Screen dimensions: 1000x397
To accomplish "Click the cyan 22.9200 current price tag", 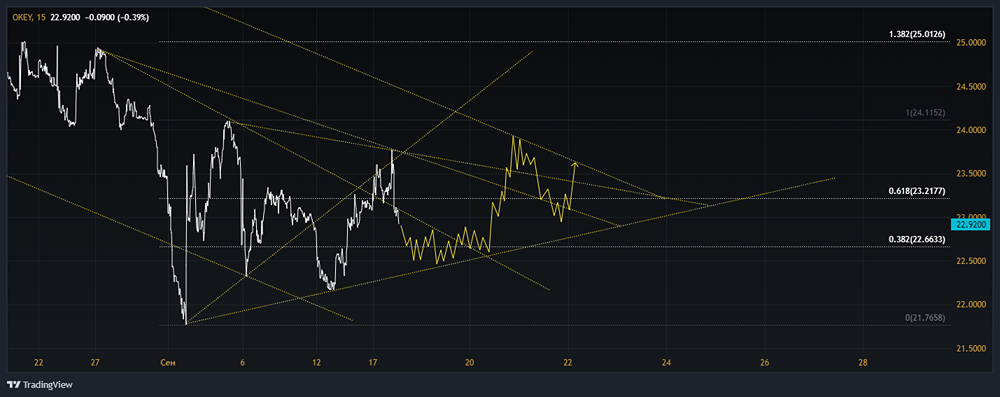I will [971, 224].
